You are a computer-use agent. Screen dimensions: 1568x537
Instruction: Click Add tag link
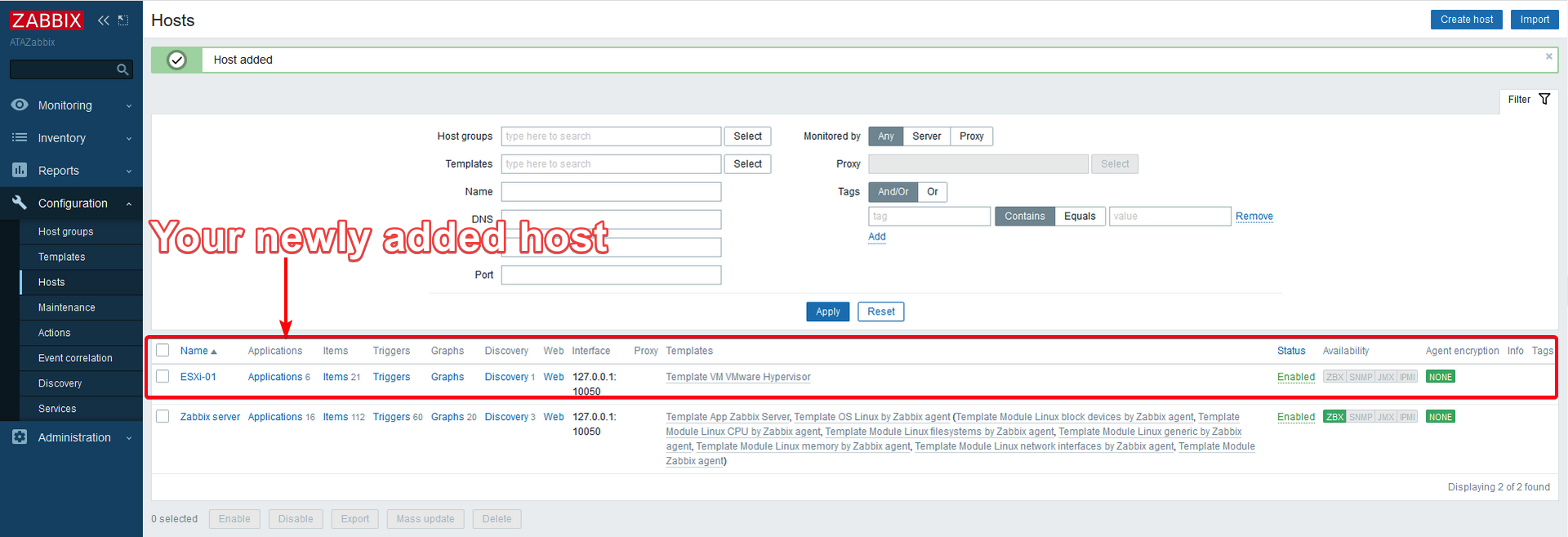click(x=877, y=237)
